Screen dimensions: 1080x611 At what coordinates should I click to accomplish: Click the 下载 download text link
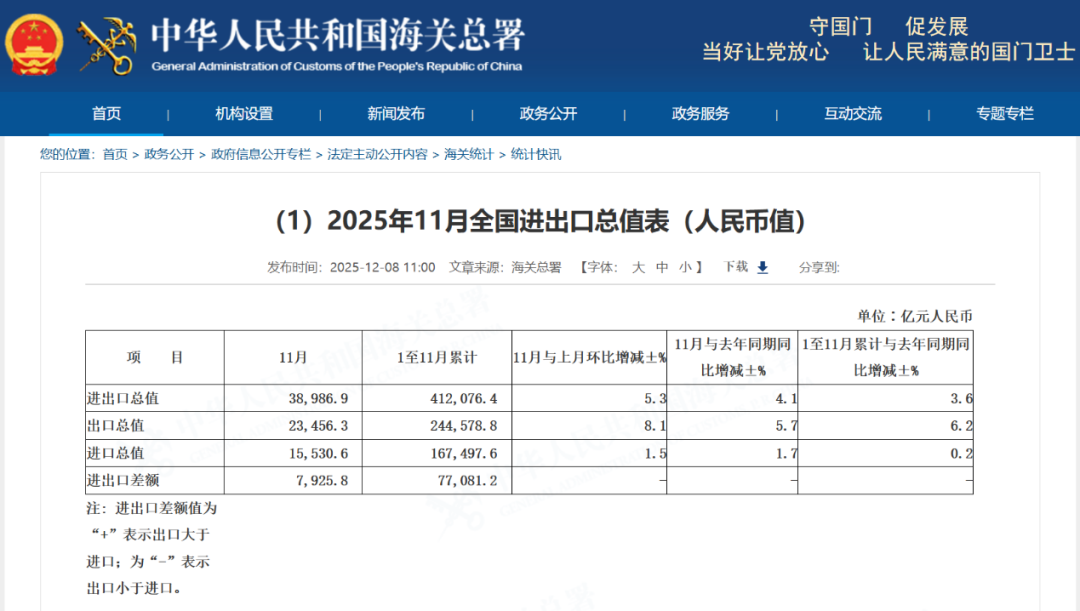pyautogui.click(x=736, y=267)
